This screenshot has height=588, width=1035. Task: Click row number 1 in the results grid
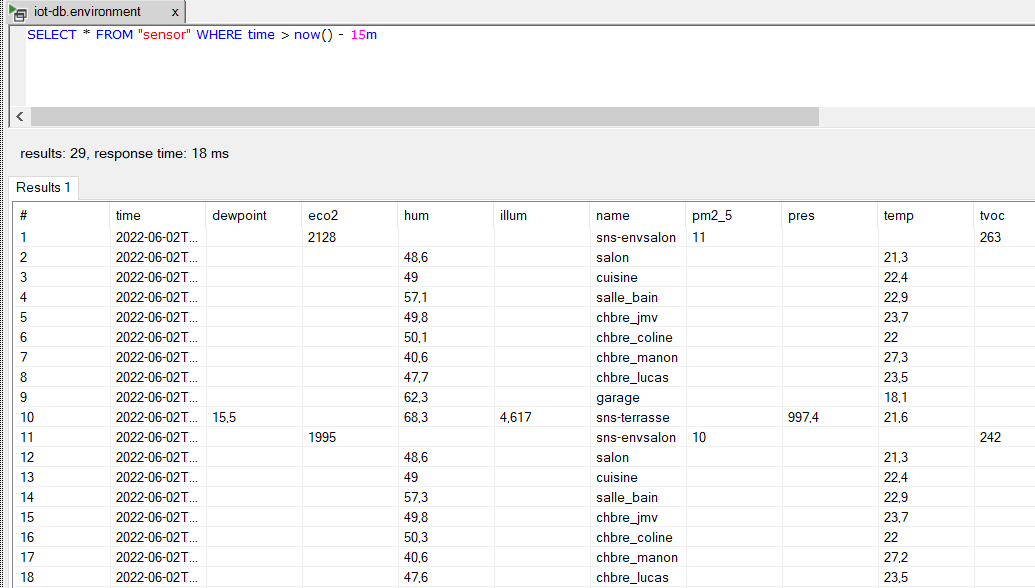[x=25, y=237]
